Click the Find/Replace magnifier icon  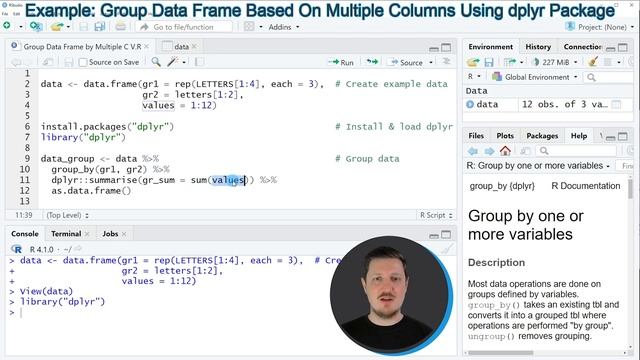tap(156, 62)
